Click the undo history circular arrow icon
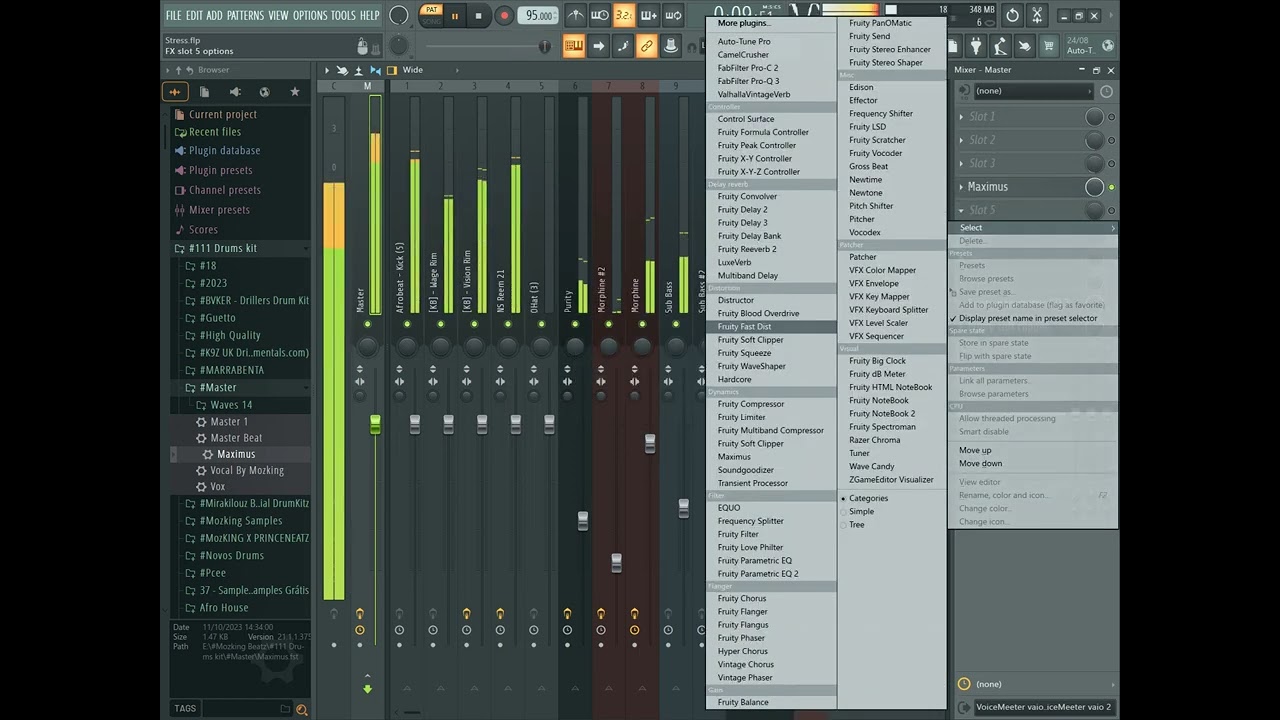The image size is (1280, 720). 1012,16
